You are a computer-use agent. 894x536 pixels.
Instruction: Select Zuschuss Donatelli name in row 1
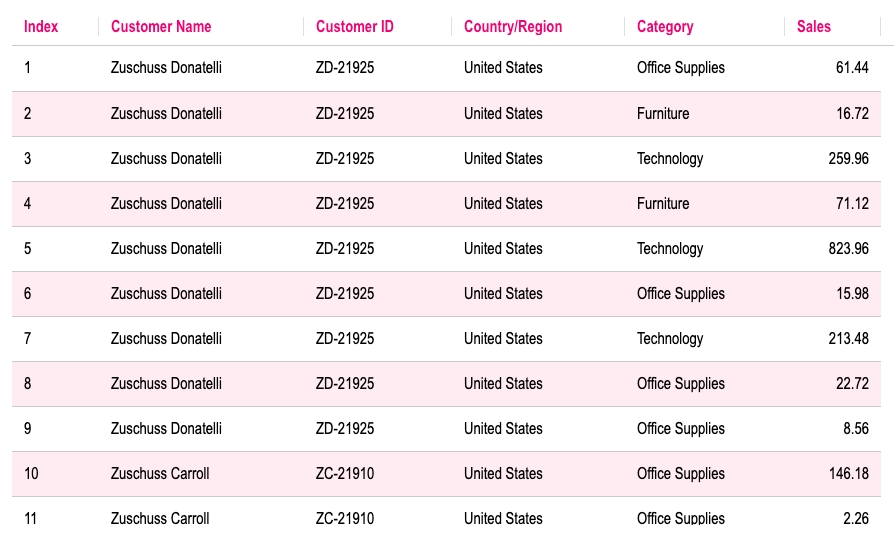(x=166, y=68)
